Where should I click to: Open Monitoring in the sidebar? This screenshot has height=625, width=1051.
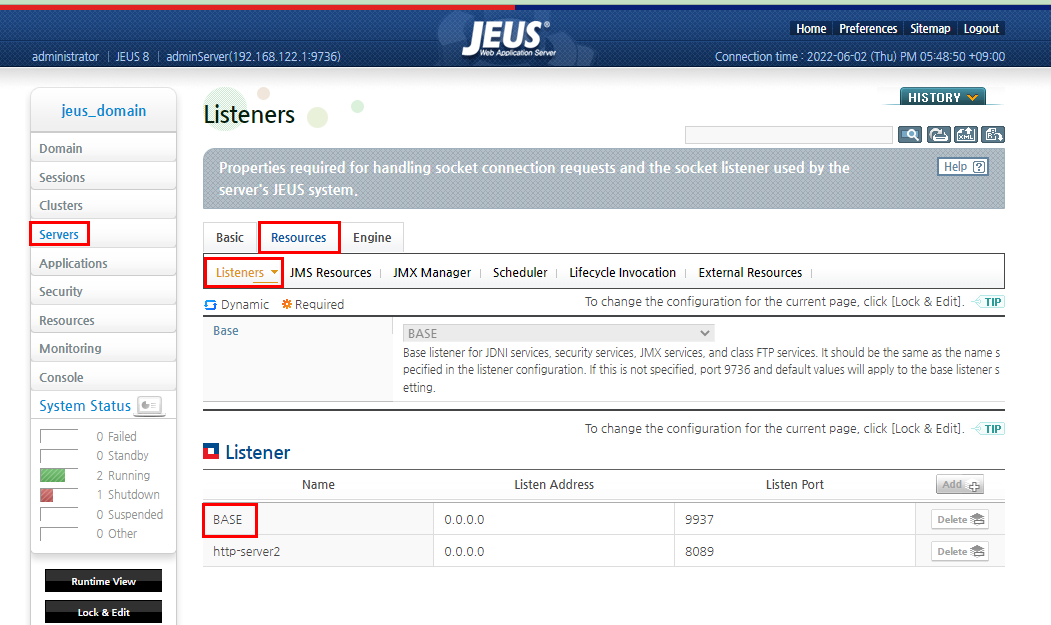(103, 348)
